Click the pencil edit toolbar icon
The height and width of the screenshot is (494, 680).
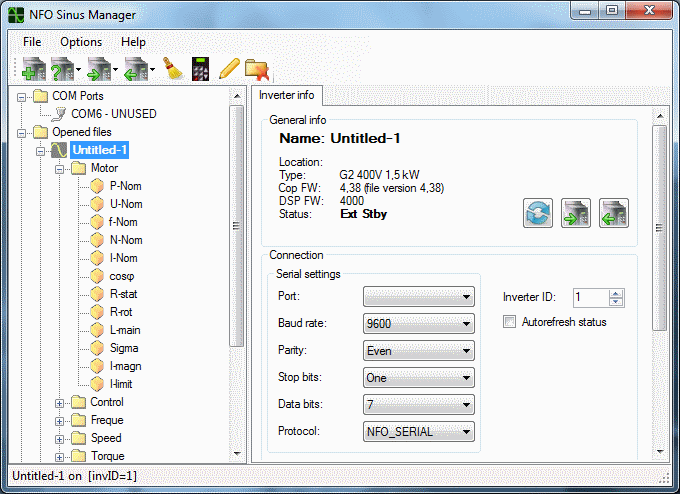pos(229,69)
